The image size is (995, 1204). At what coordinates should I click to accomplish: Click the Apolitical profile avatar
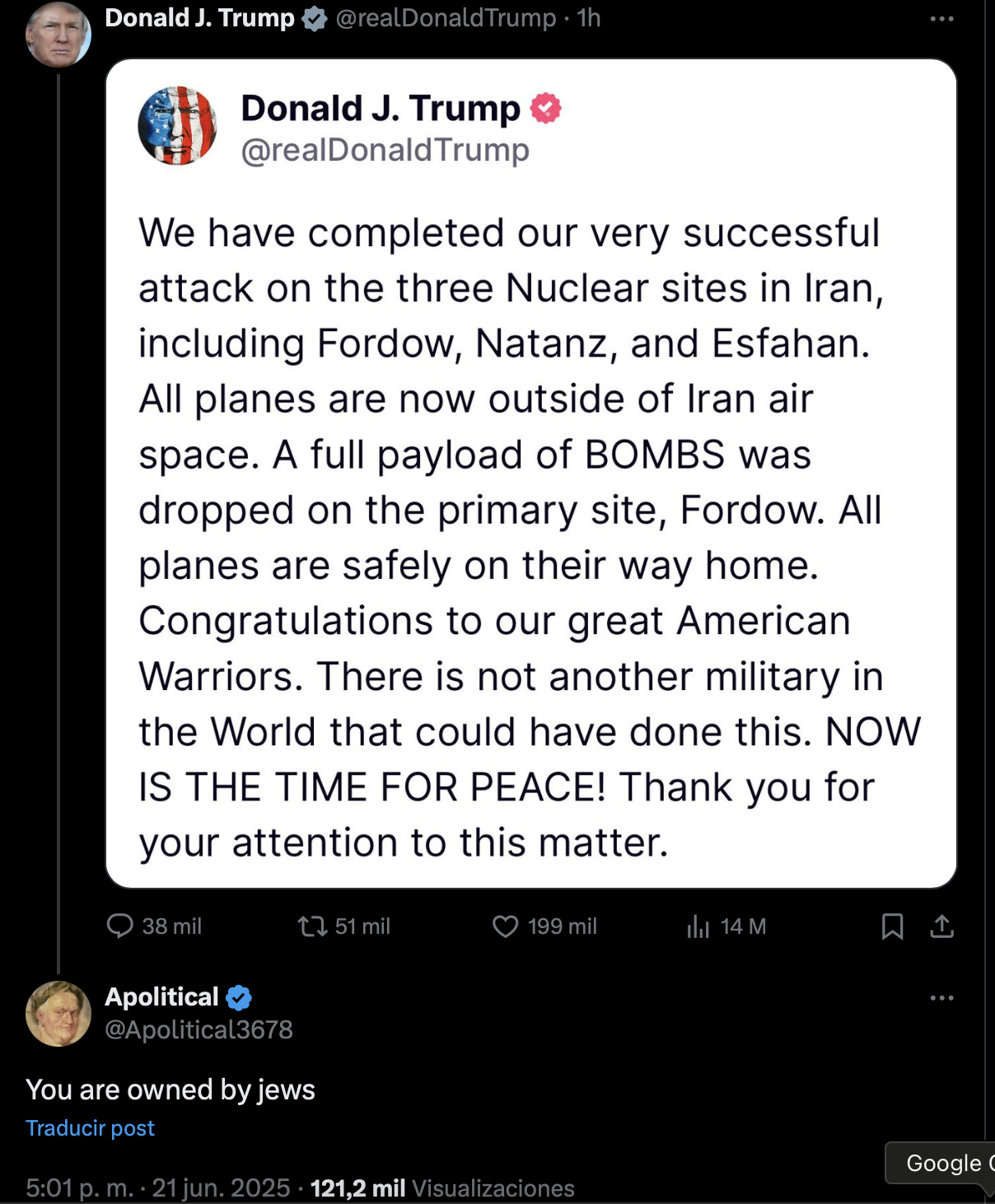click(x=58, y=1014)
